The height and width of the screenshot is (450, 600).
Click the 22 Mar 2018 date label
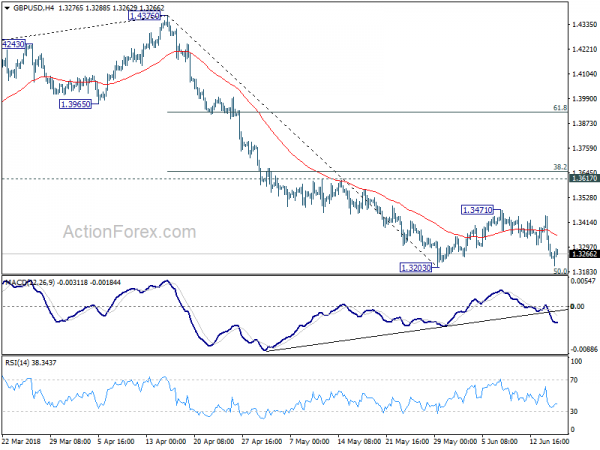[23, 441]
